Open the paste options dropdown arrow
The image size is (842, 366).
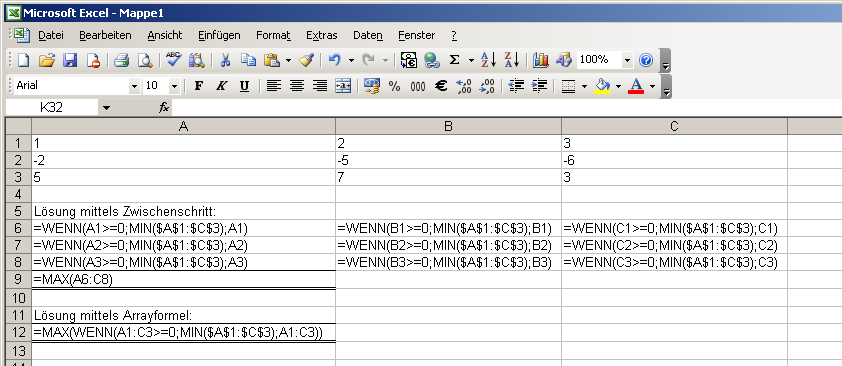[288, 61]
